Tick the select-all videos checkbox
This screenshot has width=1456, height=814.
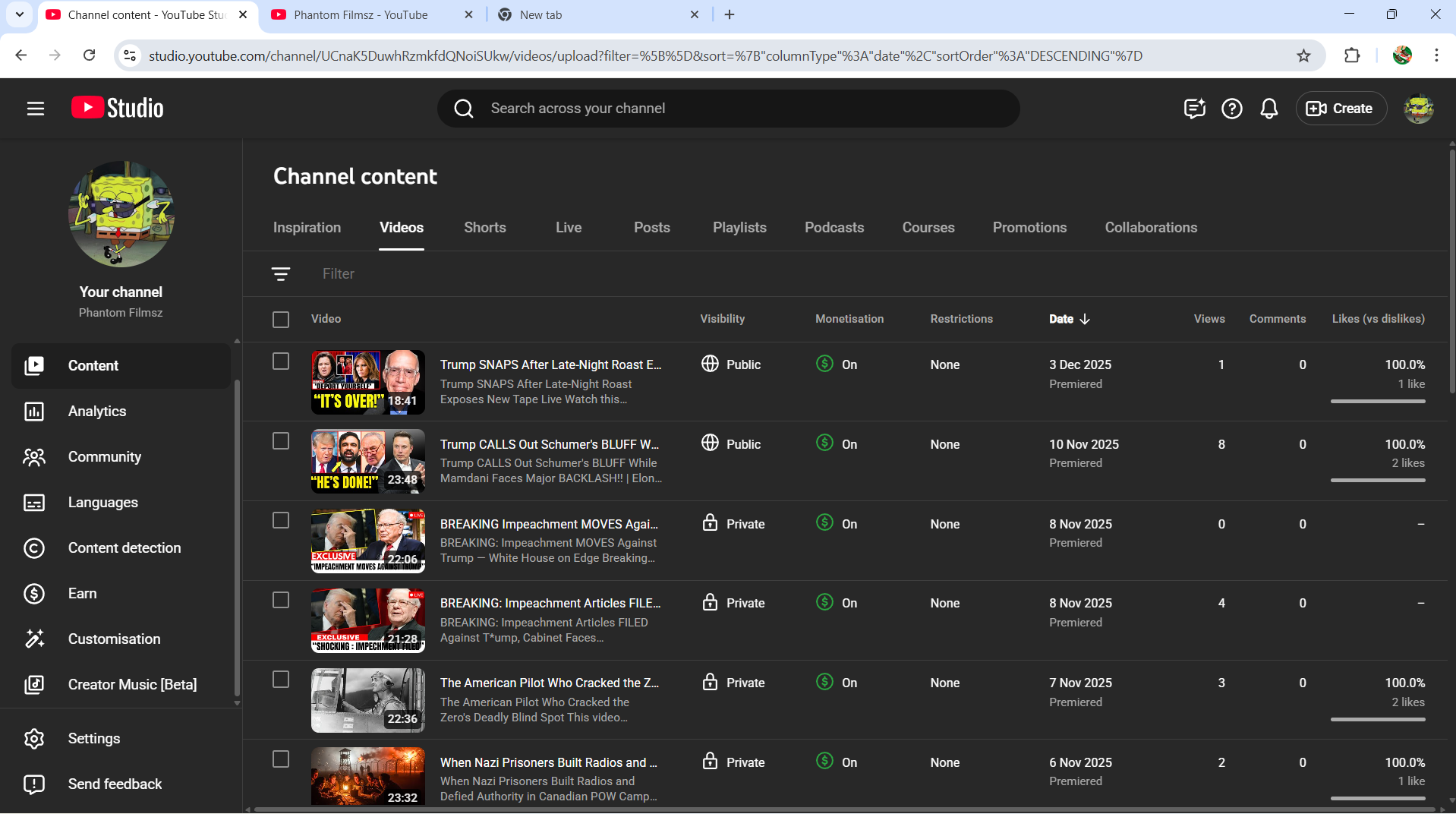[x=281, y=319]
